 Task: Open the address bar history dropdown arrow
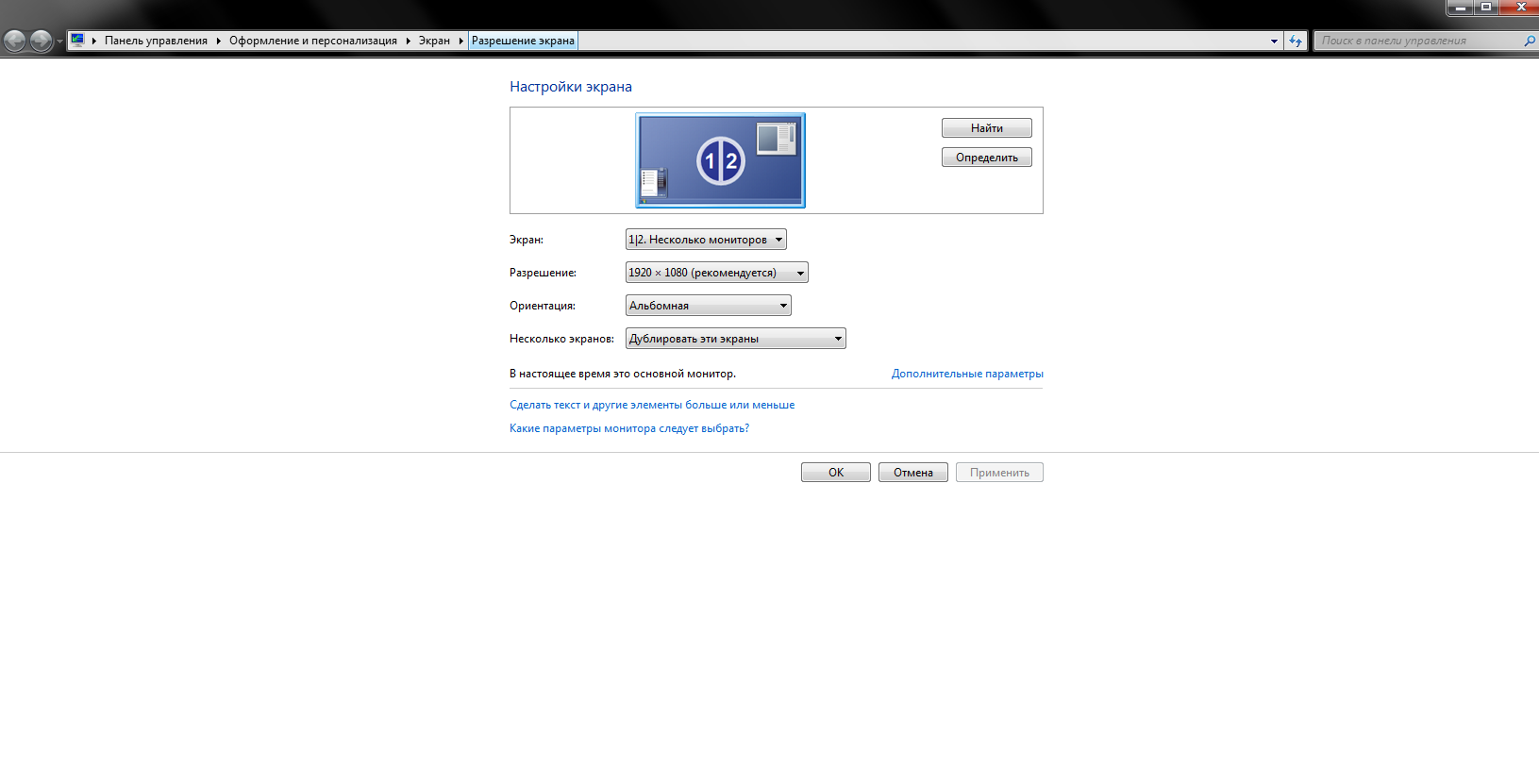(x=1274, y=41)
